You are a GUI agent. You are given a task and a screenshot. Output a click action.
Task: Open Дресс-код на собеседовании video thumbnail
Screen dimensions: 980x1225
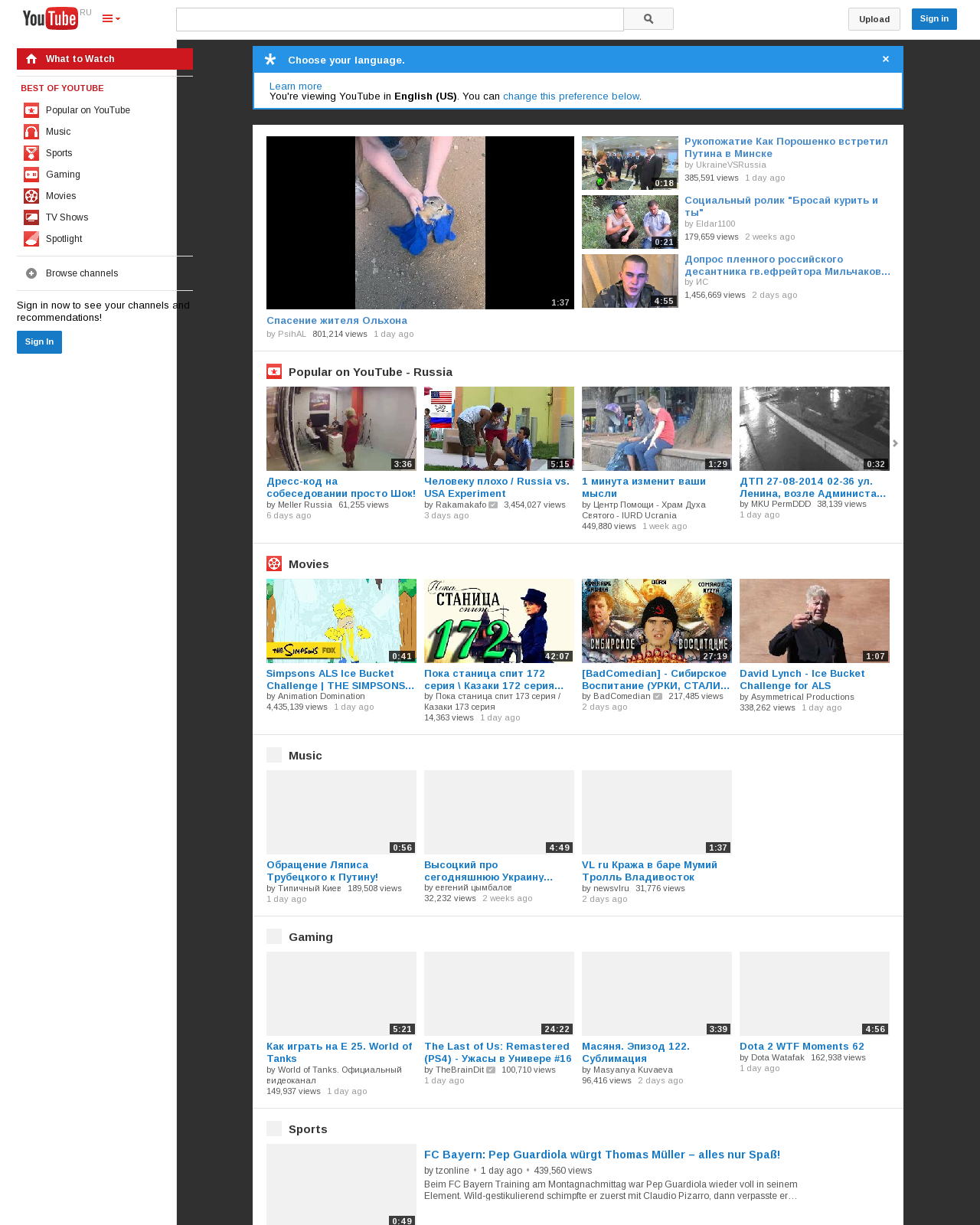[341, 429]
